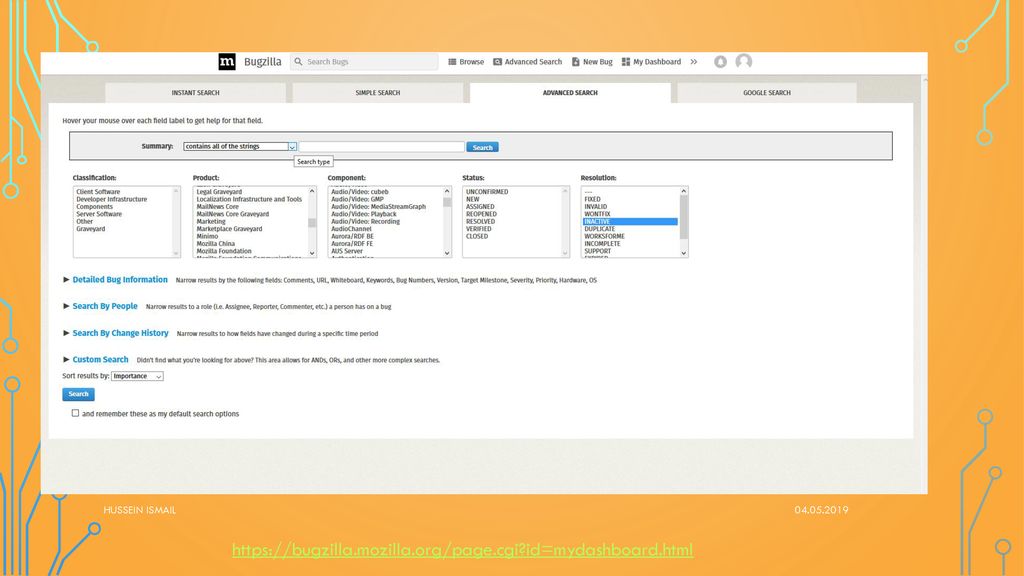The height and width of the screenshot is (576, 1024).
Task: Tick the remember default search options checkbox
Action: coord(75,413)
